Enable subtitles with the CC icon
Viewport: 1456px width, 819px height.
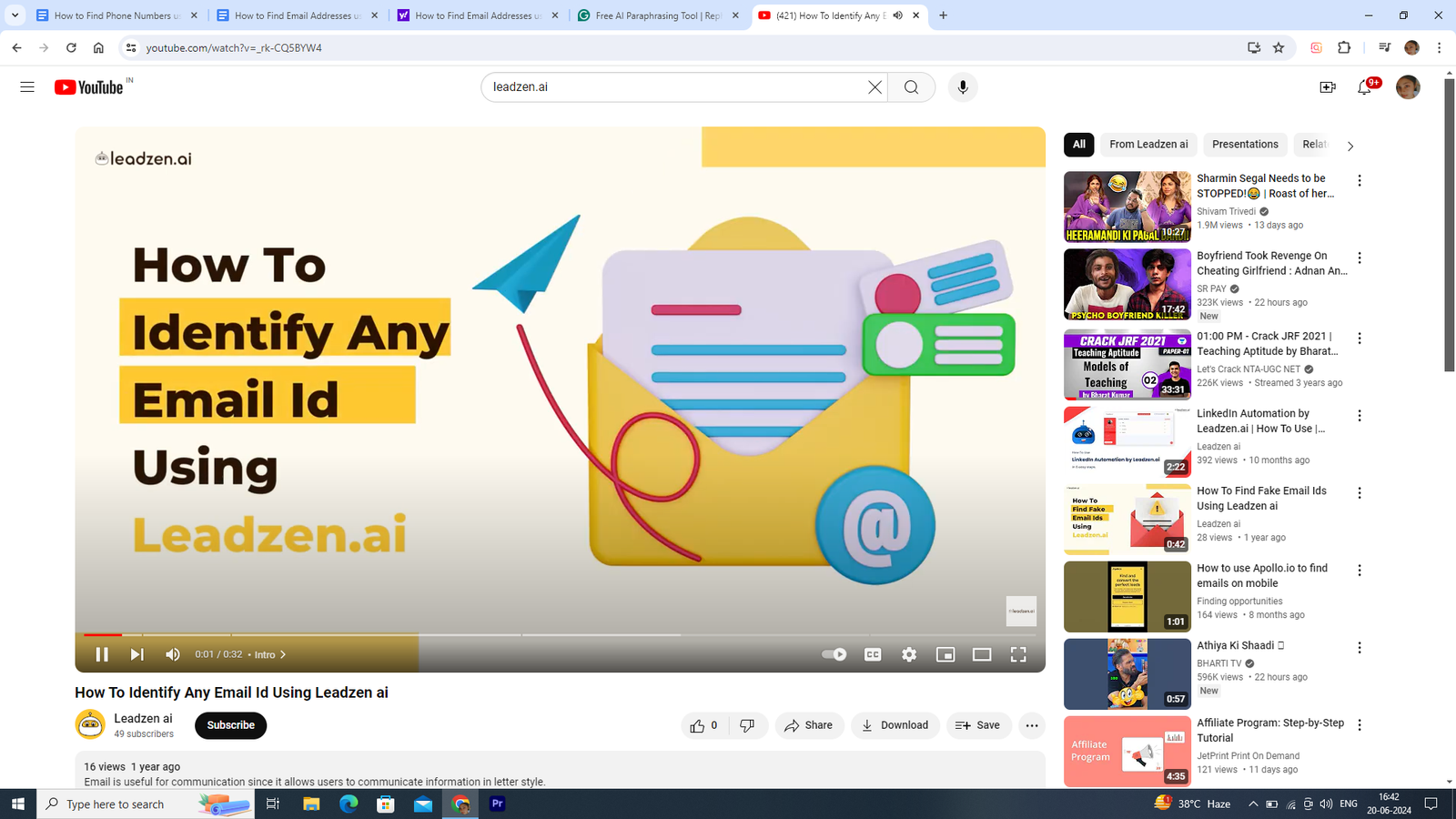pyautogui.click(x=872, y=653)
